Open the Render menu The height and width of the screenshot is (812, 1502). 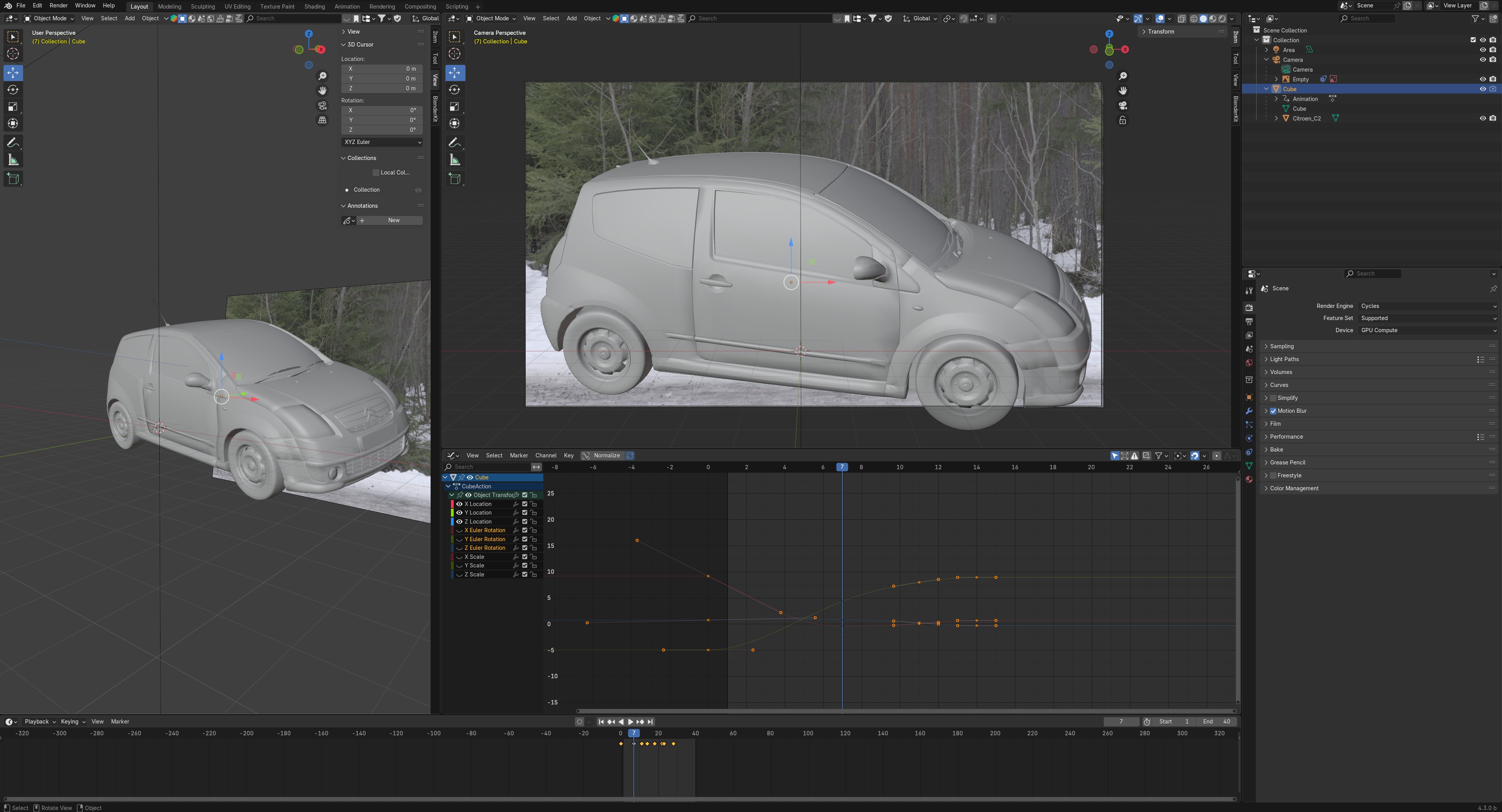click(58, 5)
